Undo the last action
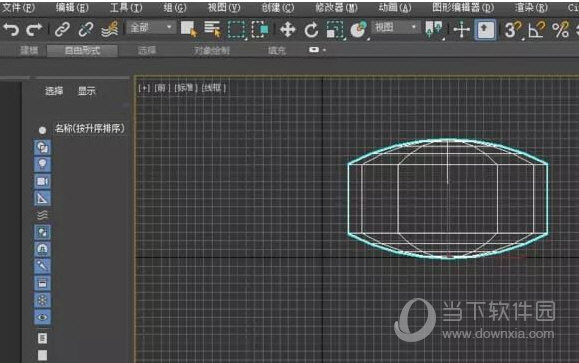 pyautogui.click(x=11, y=29)
